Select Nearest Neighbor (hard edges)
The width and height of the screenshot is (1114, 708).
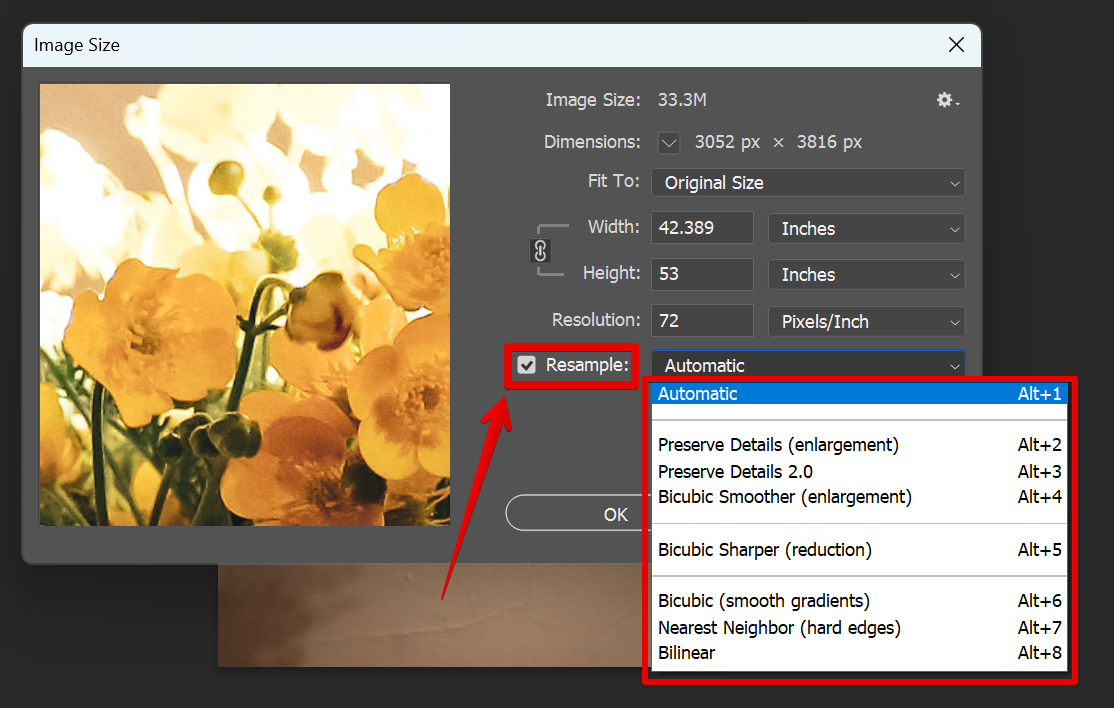click(778, 627)
